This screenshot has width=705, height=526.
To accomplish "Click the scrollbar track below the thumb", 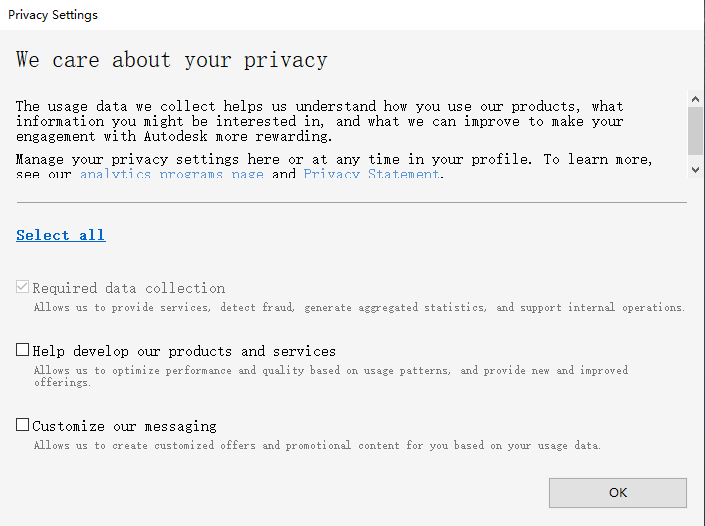I will (696, 158).
